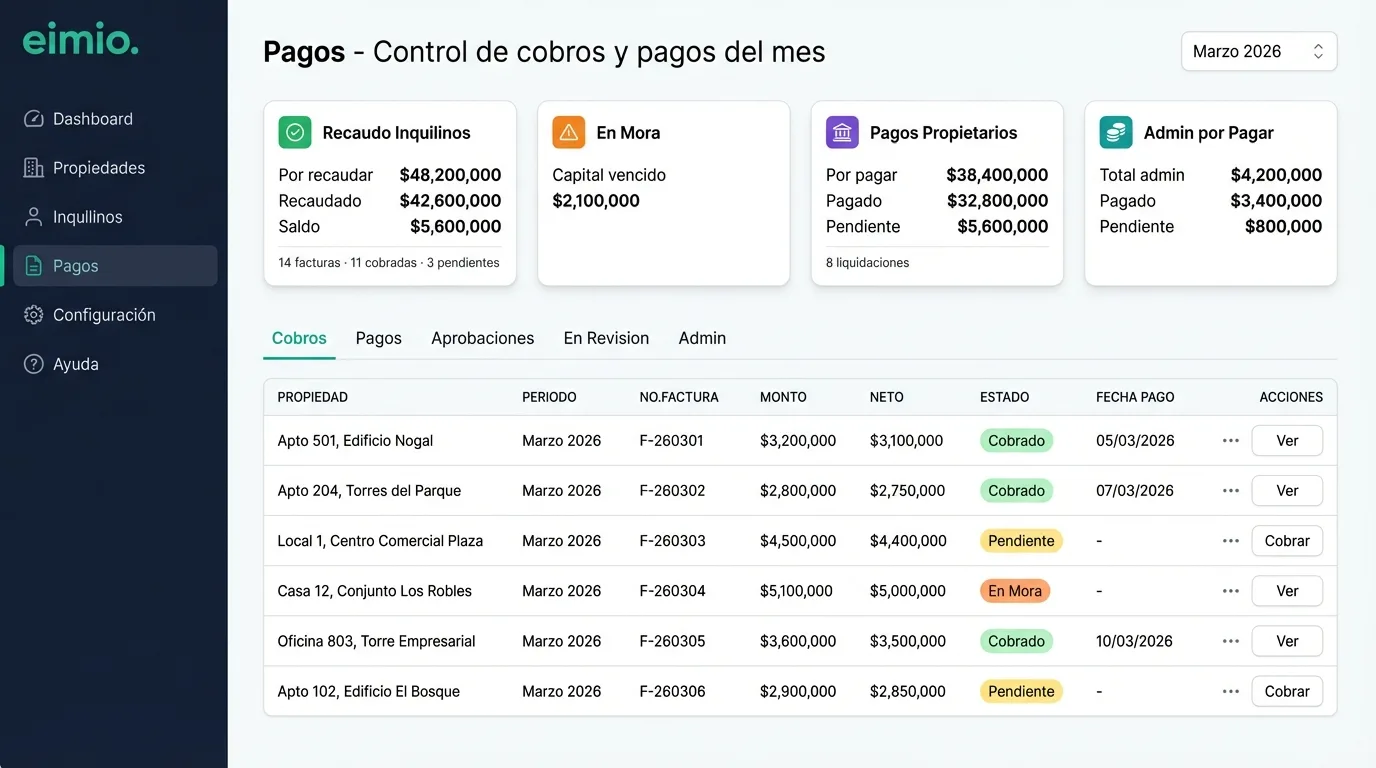The height and width of the screenshot is (768, 1376).
Task: Click Cobrar for Local 1, Centro Comercial Plaza
Action: point(1286,540)
